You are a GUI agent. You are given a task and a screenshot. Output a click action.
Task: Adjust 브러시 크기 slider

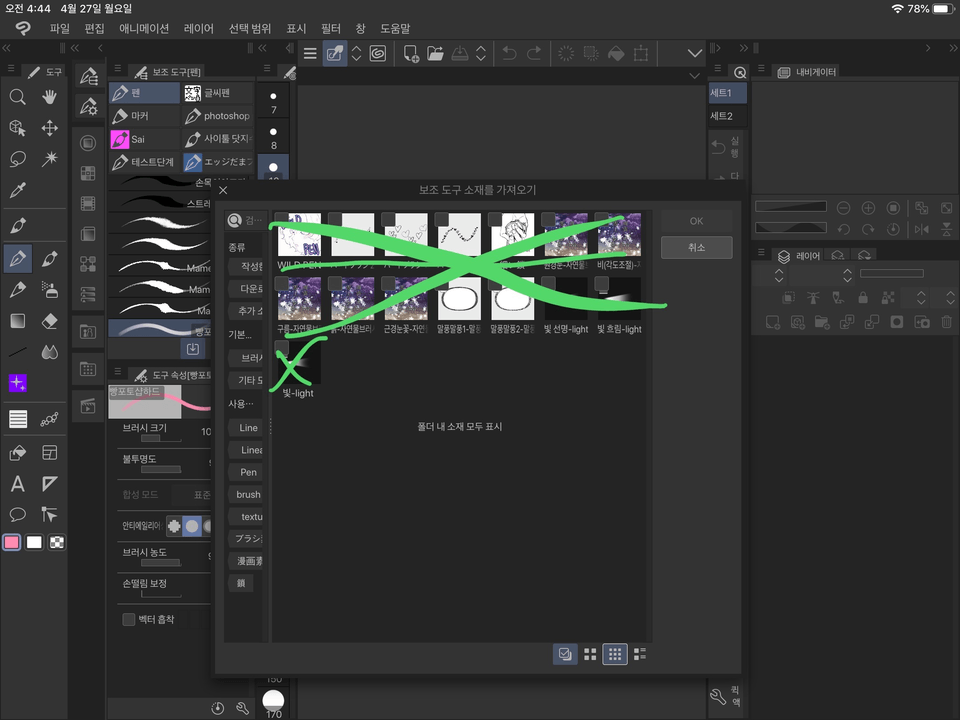[x=161, y=438]
